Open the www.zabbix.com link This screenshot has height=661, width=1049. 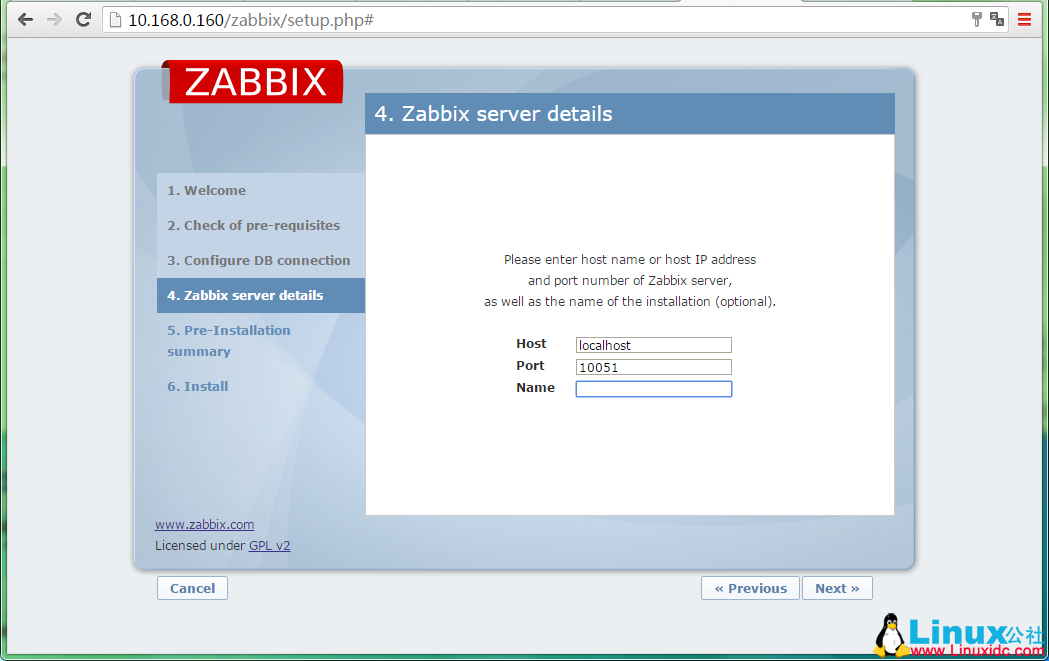point(204,524)
